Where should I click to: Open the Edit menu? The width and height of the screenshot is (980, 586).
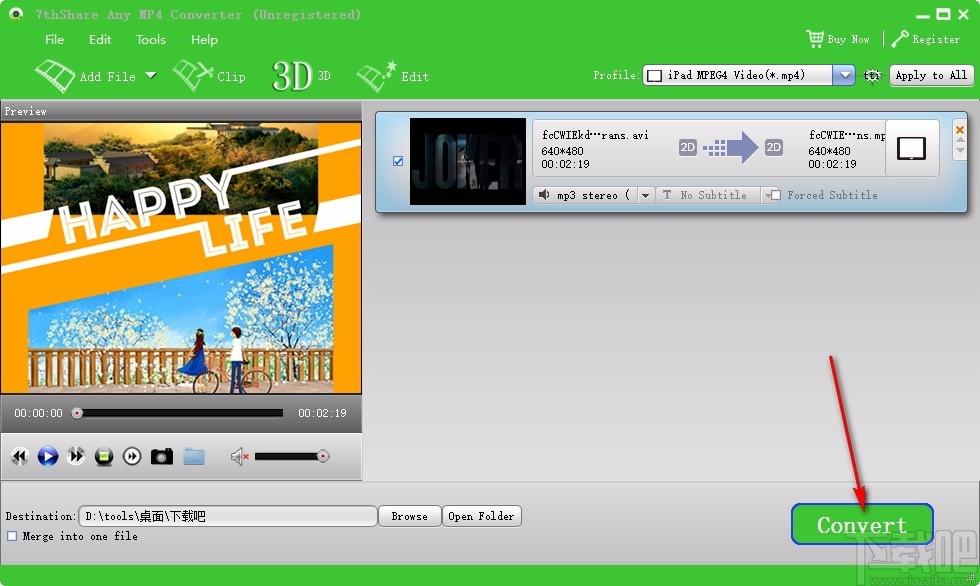pyautogui.click(x=100, y=39)
